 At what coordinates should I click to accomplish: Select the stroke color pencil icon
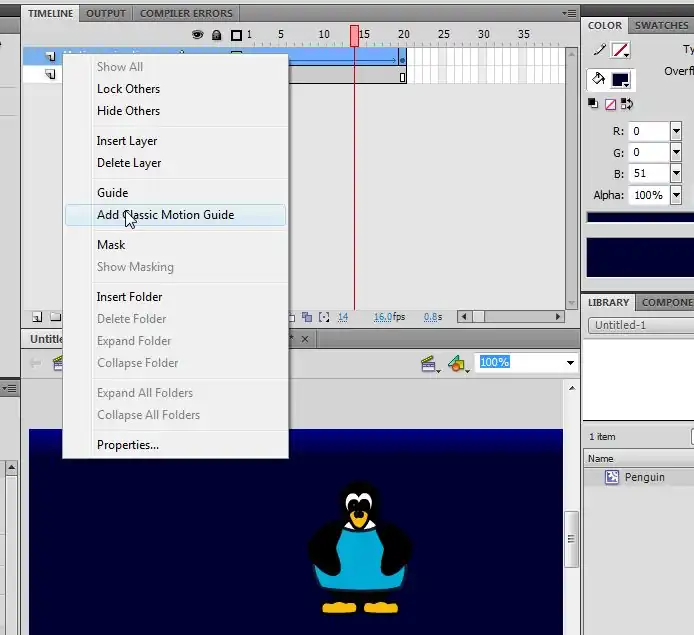coord(599,50)
